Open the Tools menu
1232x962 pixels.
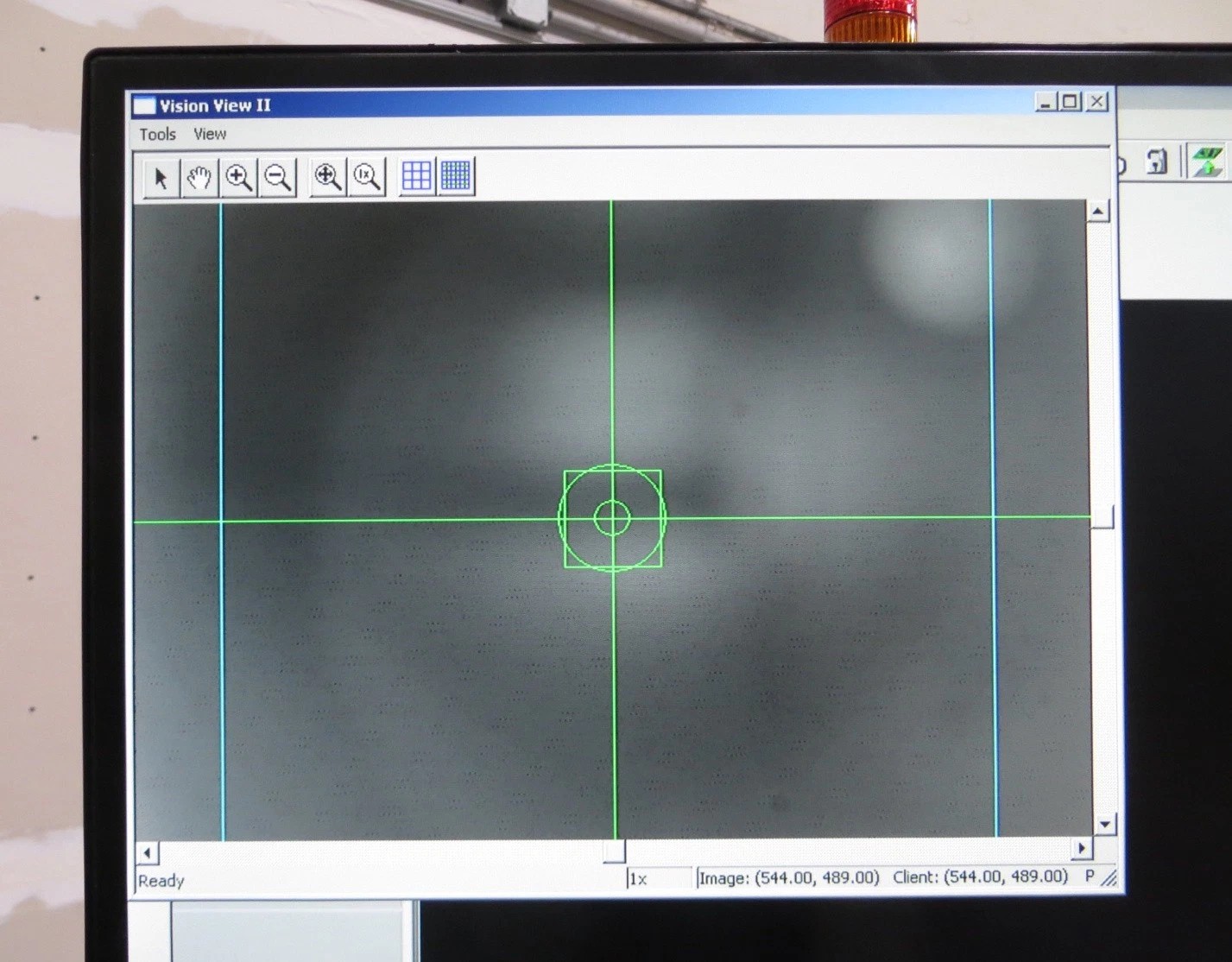(157, 134)
